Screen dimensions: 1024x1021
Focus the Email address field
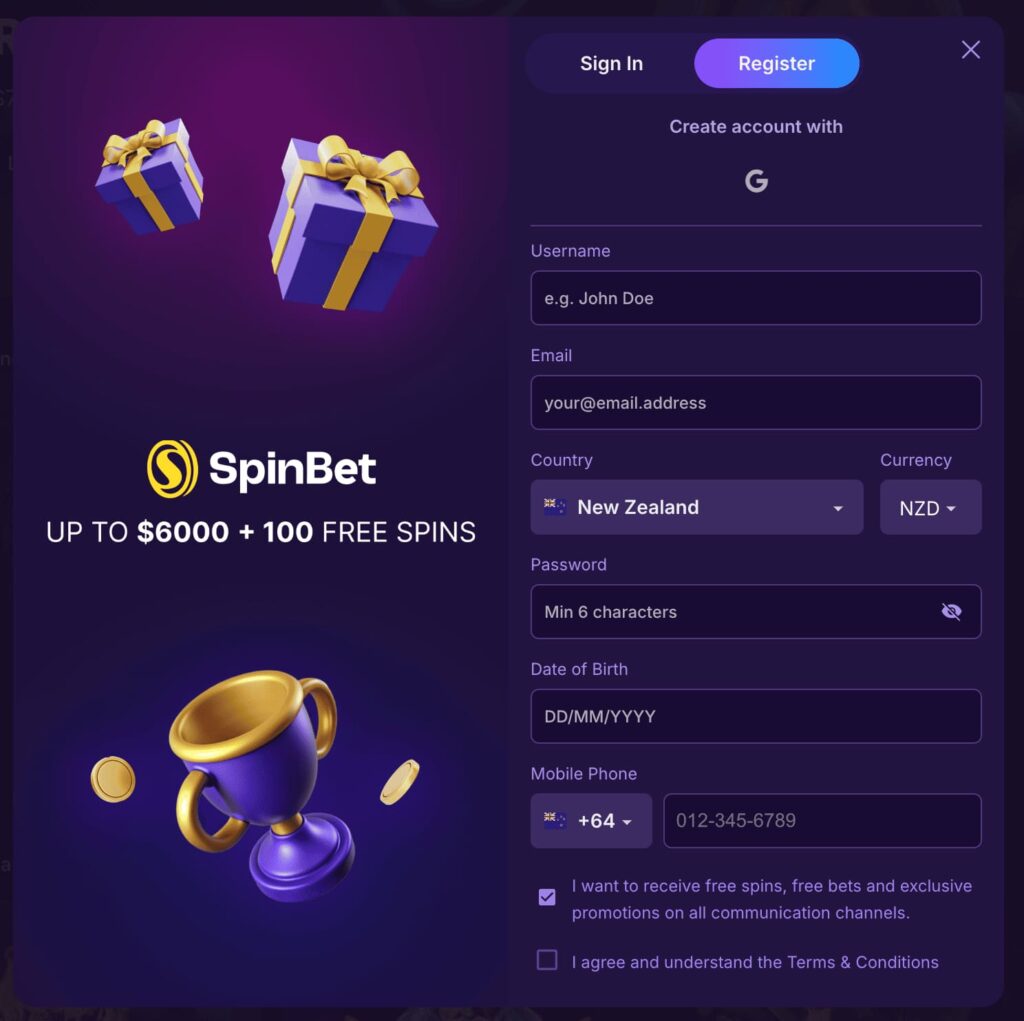tap(755, 403)
